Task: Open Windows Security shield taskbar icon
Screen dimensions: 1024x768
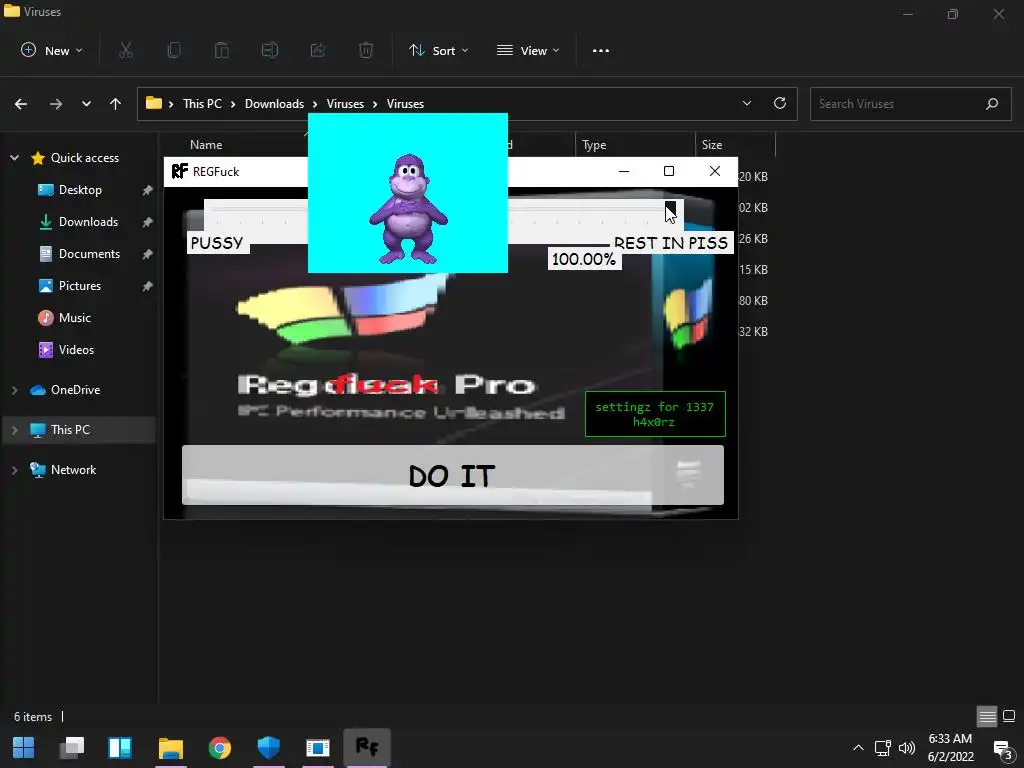Action: coord(268,747)
